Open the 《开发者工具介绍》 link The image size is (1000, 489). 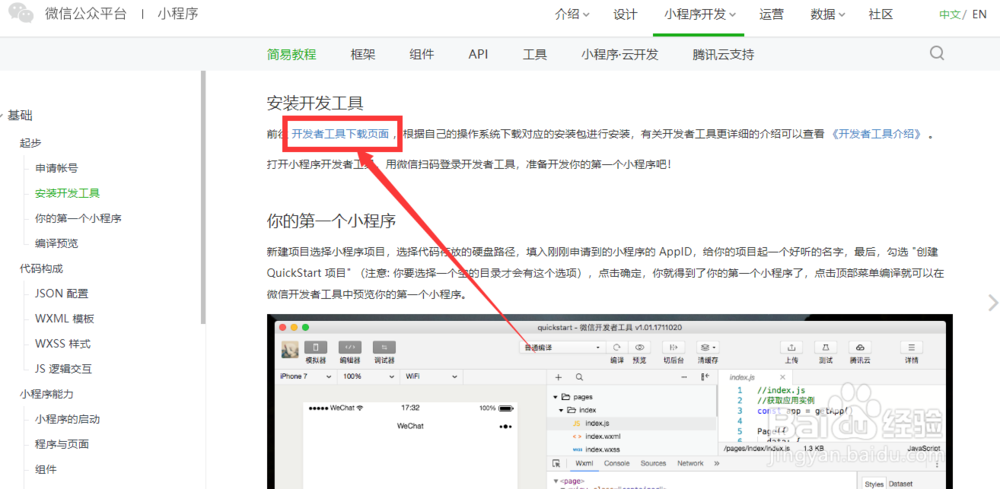point(877,134)
